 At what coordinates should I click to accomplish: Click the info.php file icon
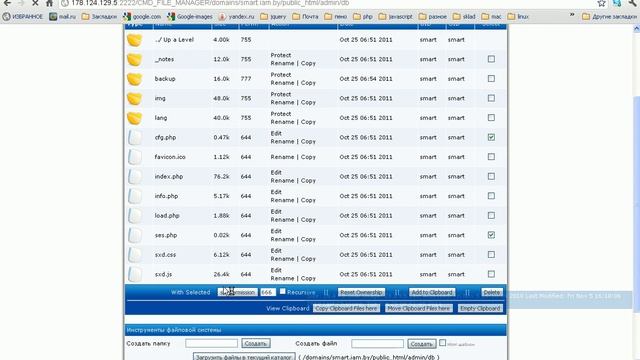tap(135, 196)
